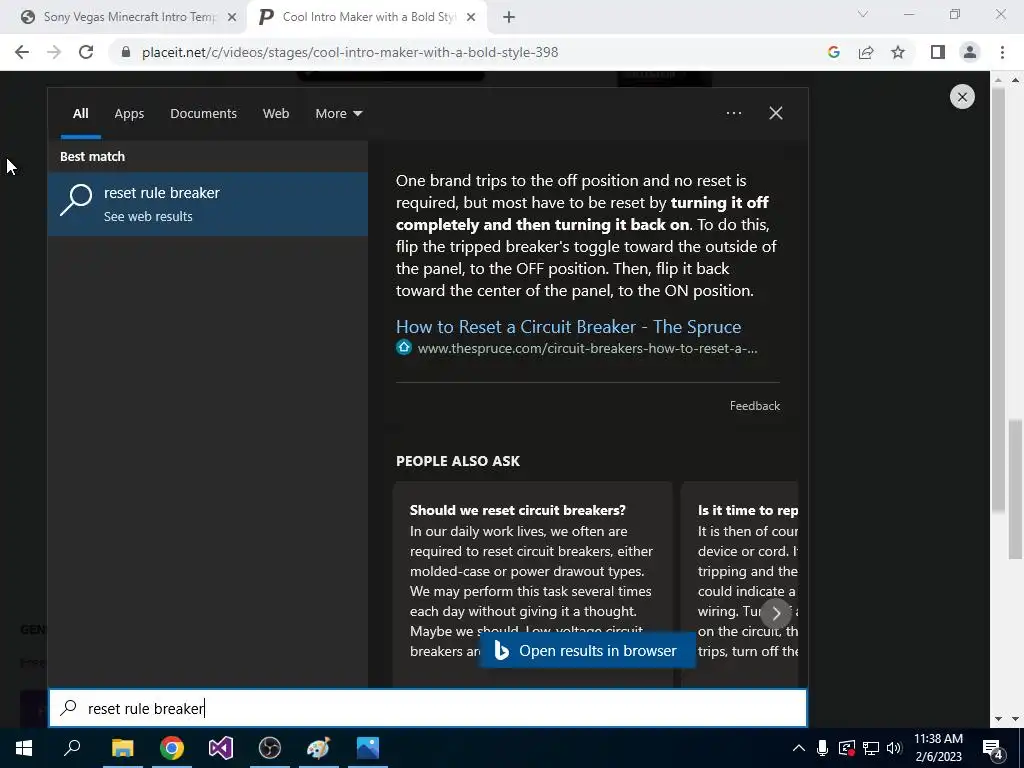Open Chrome profile avatar menu

[x=970, y=52]
